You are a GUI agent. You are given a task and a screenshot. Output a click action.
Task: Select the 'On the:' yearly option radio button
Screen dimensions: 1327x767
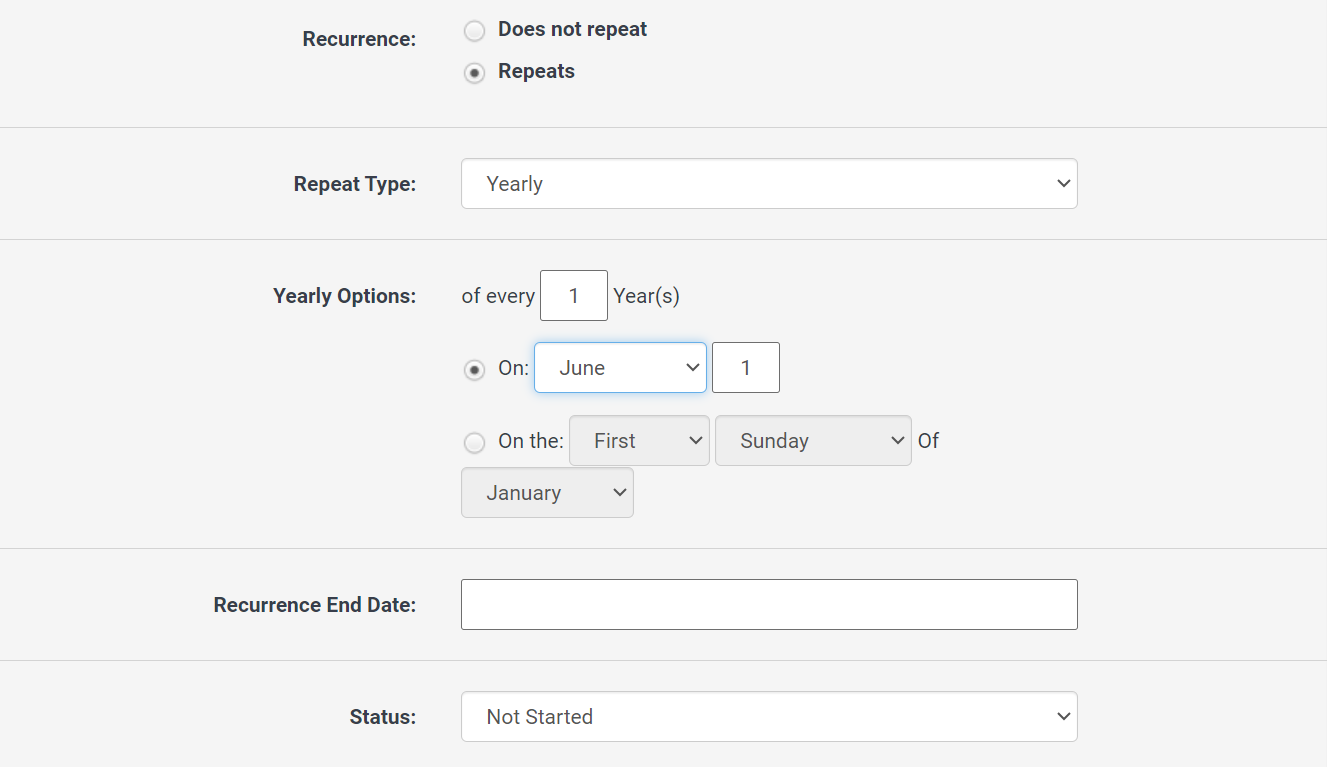[474, 442]
